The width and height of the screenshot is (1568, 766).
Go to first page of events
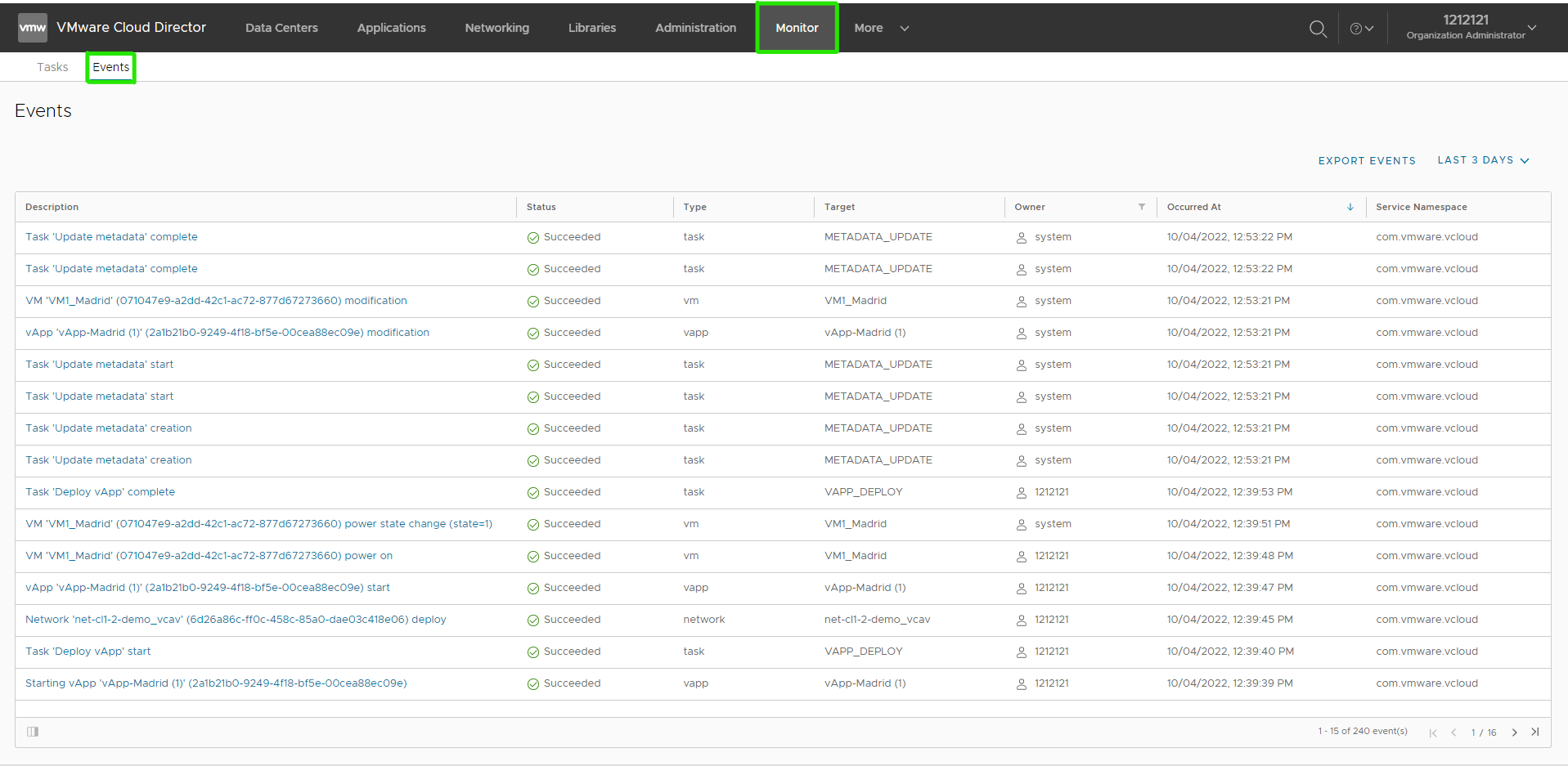(x=1433, y=732)
